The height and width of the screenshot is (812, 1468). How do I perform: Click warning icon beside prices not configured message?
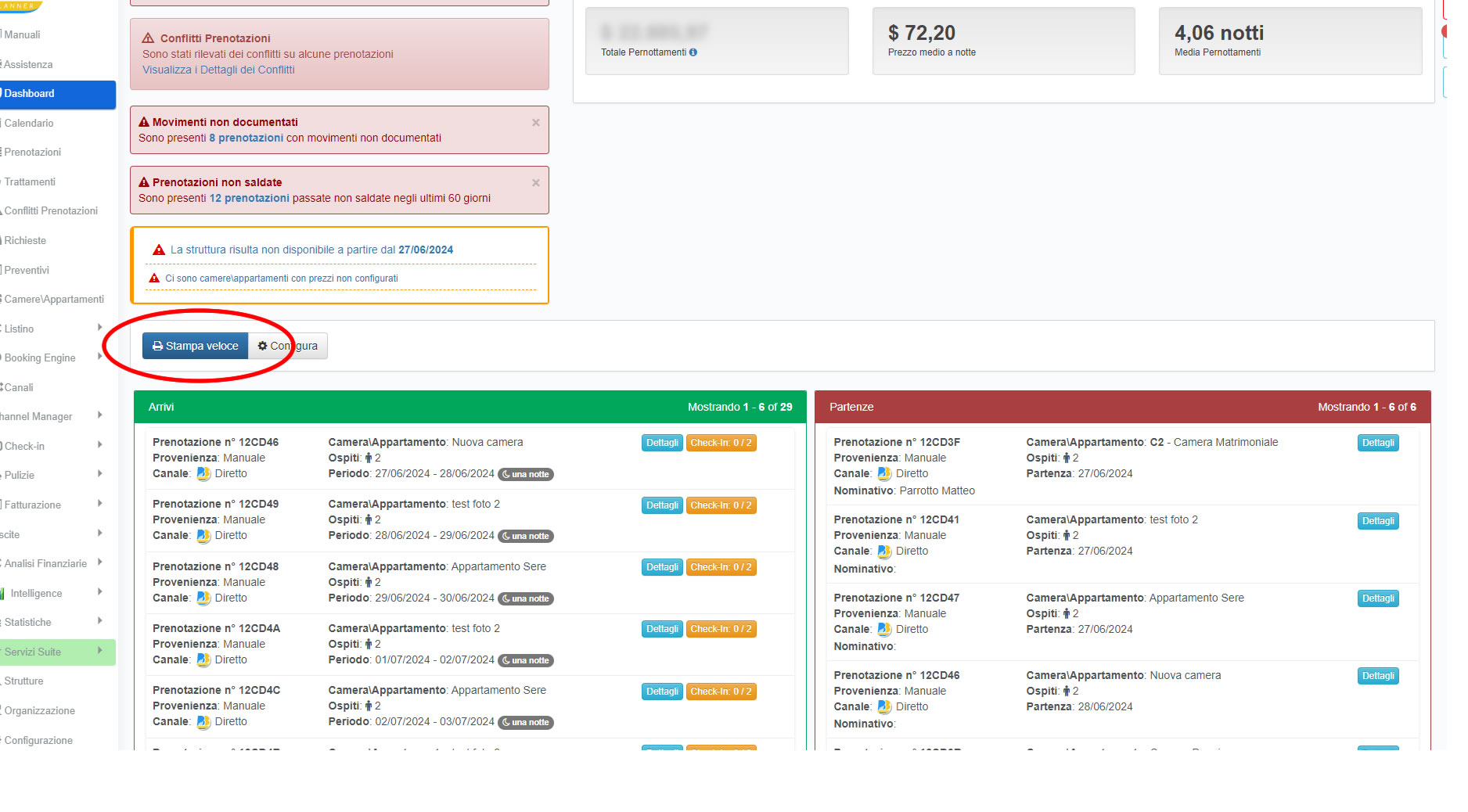(x=154, y=278)
